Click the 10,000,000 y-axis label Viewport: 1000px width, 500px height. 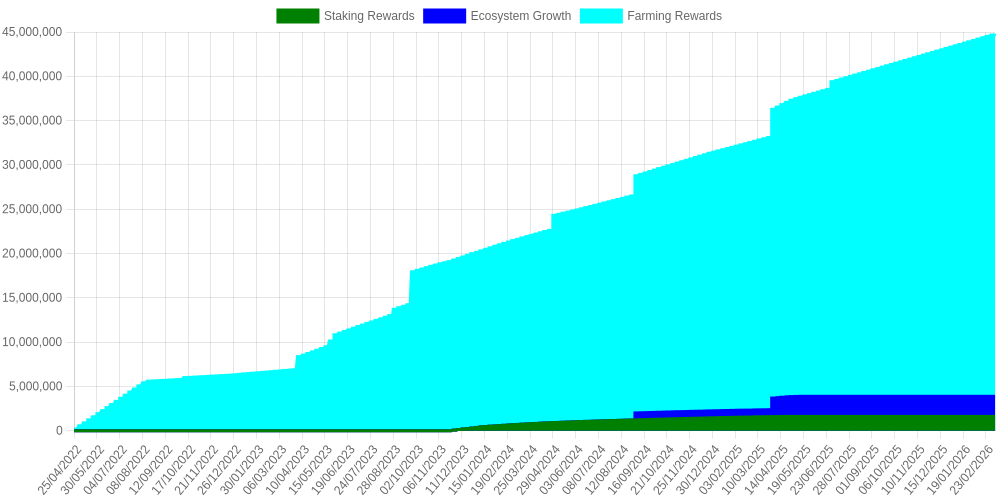(x=32, y=342)
